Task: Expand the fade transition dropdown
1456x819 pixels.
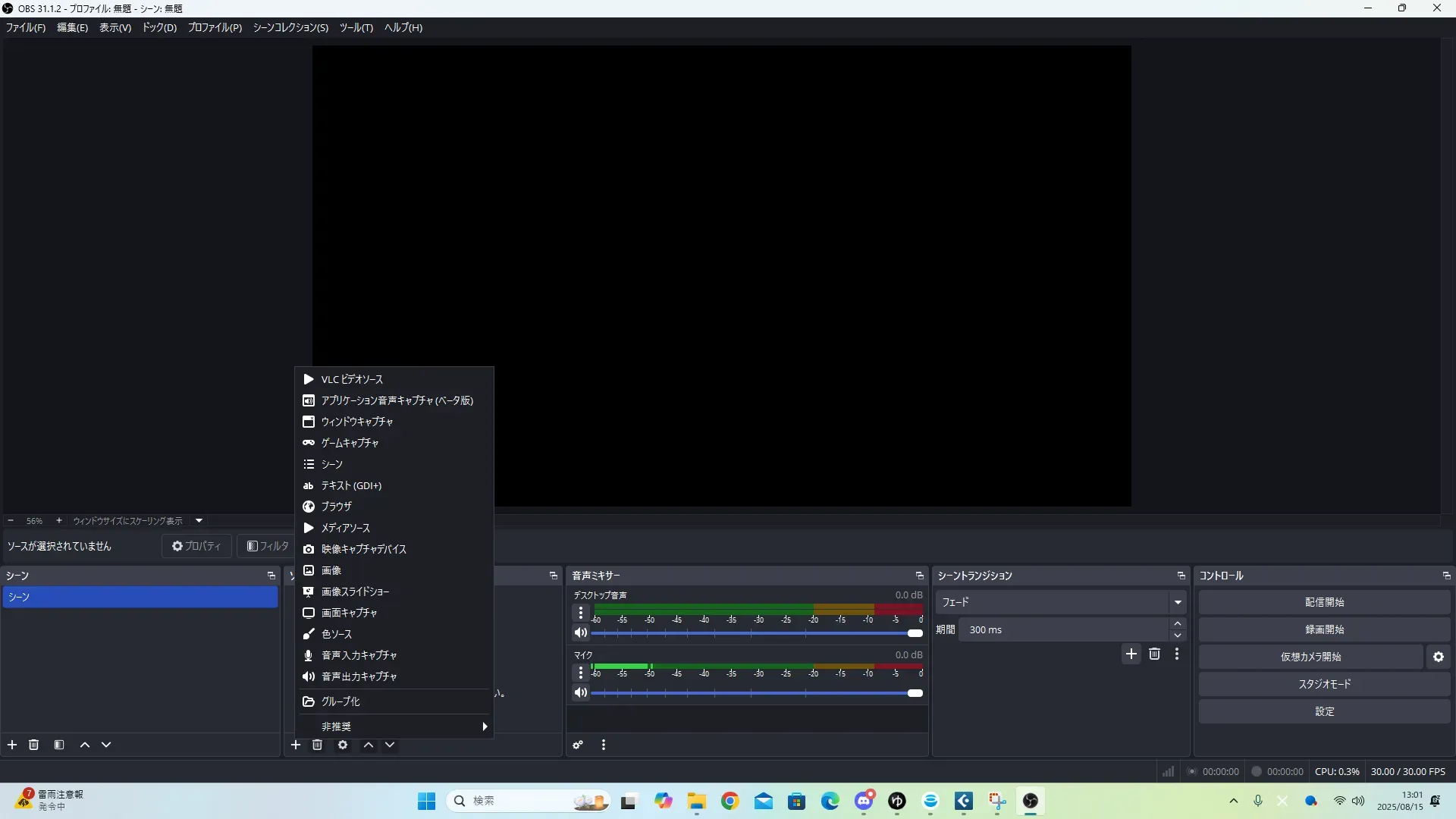Action: point(1178,603)
